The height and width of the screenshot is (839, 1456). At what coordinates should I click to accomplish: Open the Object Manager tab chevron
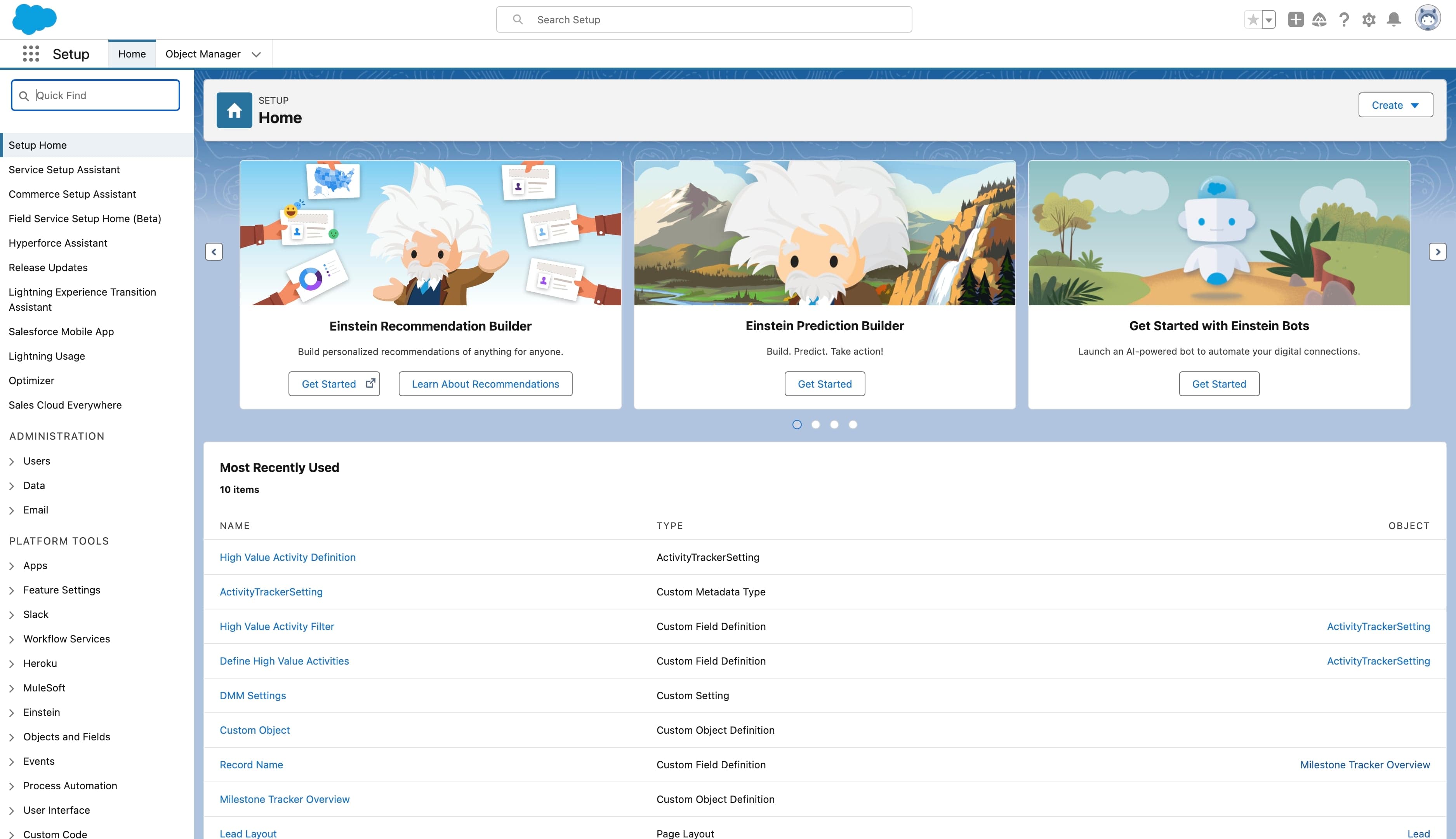(256, 54)
